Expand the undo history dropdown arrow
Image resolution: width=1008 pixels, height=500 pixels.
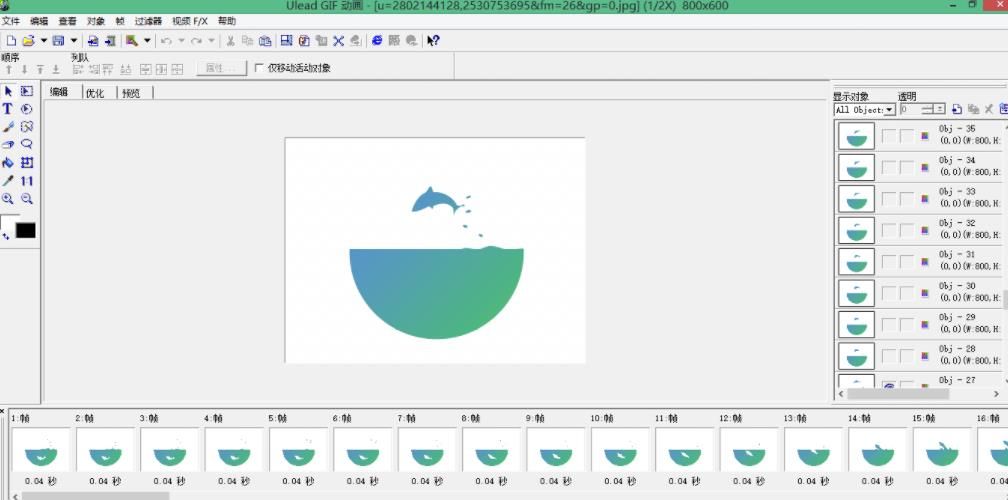181,40
